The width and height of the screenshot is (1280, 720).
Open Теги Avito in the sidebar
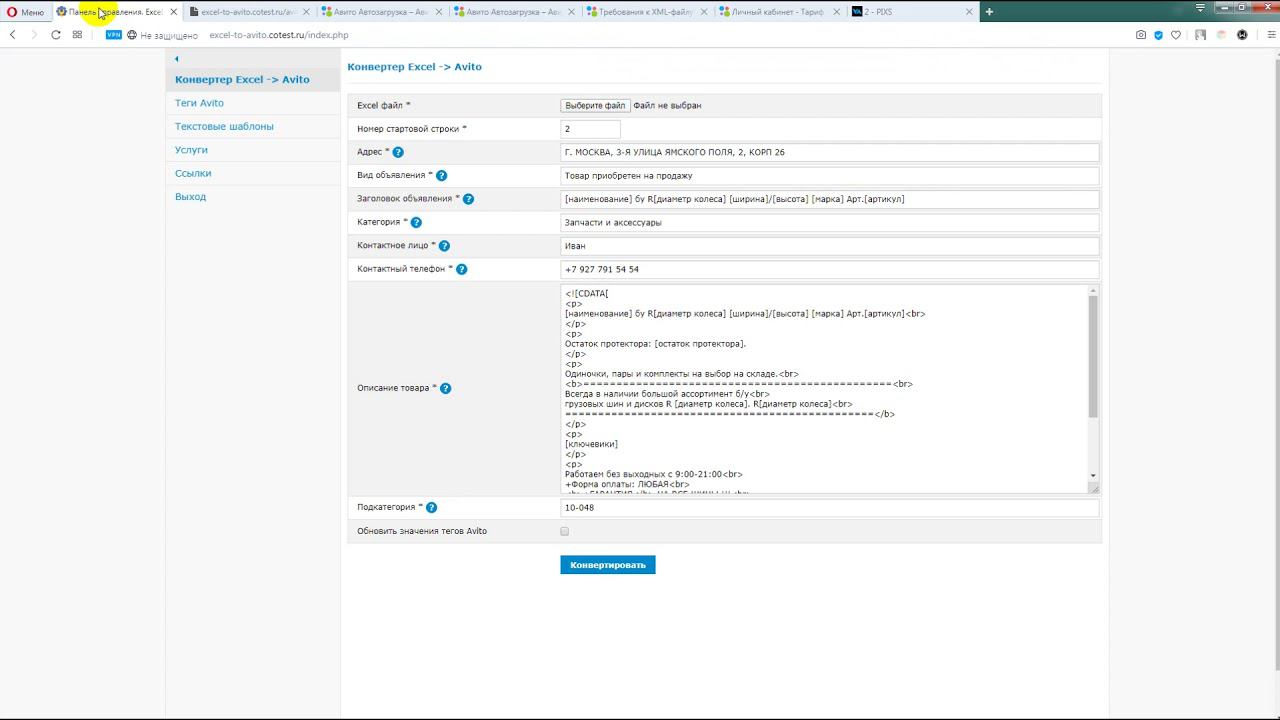point(199,103)
